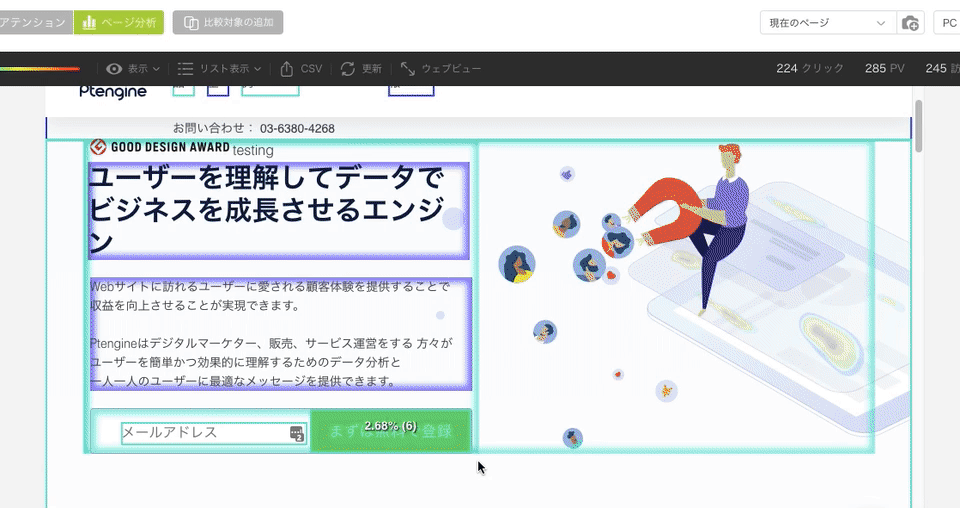This screenshot has height=508, width=960.
Task: Click the heatmap color gradient bar
Action: click(x=40, y=69)
